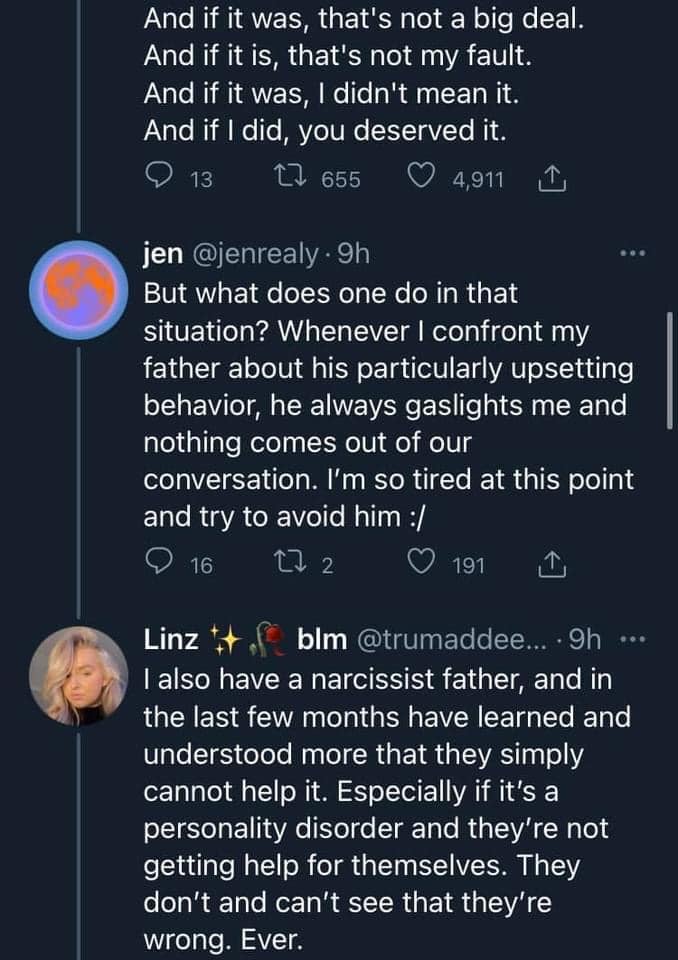Open more options for jen's tweet
Image resolution: width=678 pixels, height=960 pixels.
[634, 254]
